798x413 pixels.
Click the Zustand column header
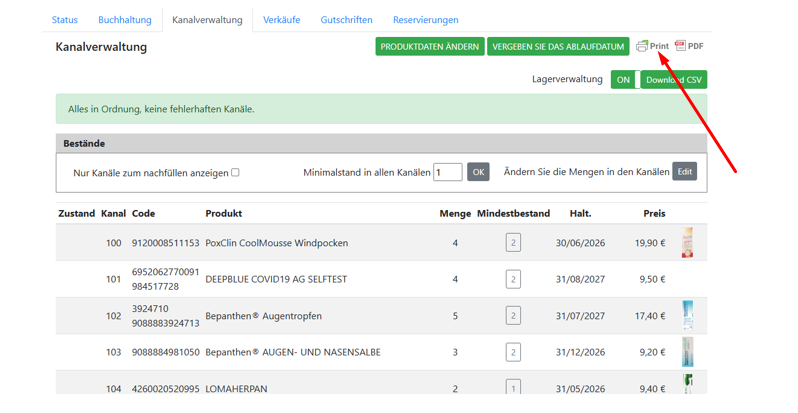tap(76, 214)
